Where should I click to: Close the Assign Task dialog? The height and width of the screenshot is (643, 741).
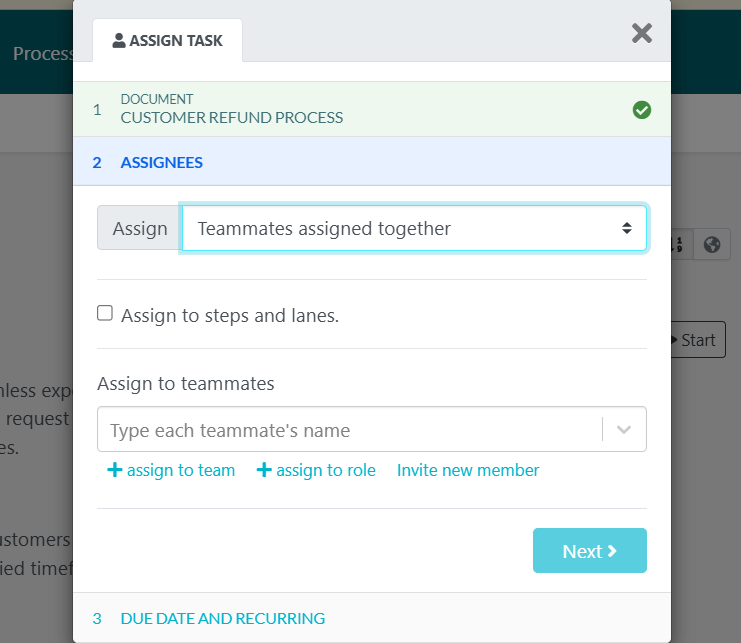coord(642,34)
